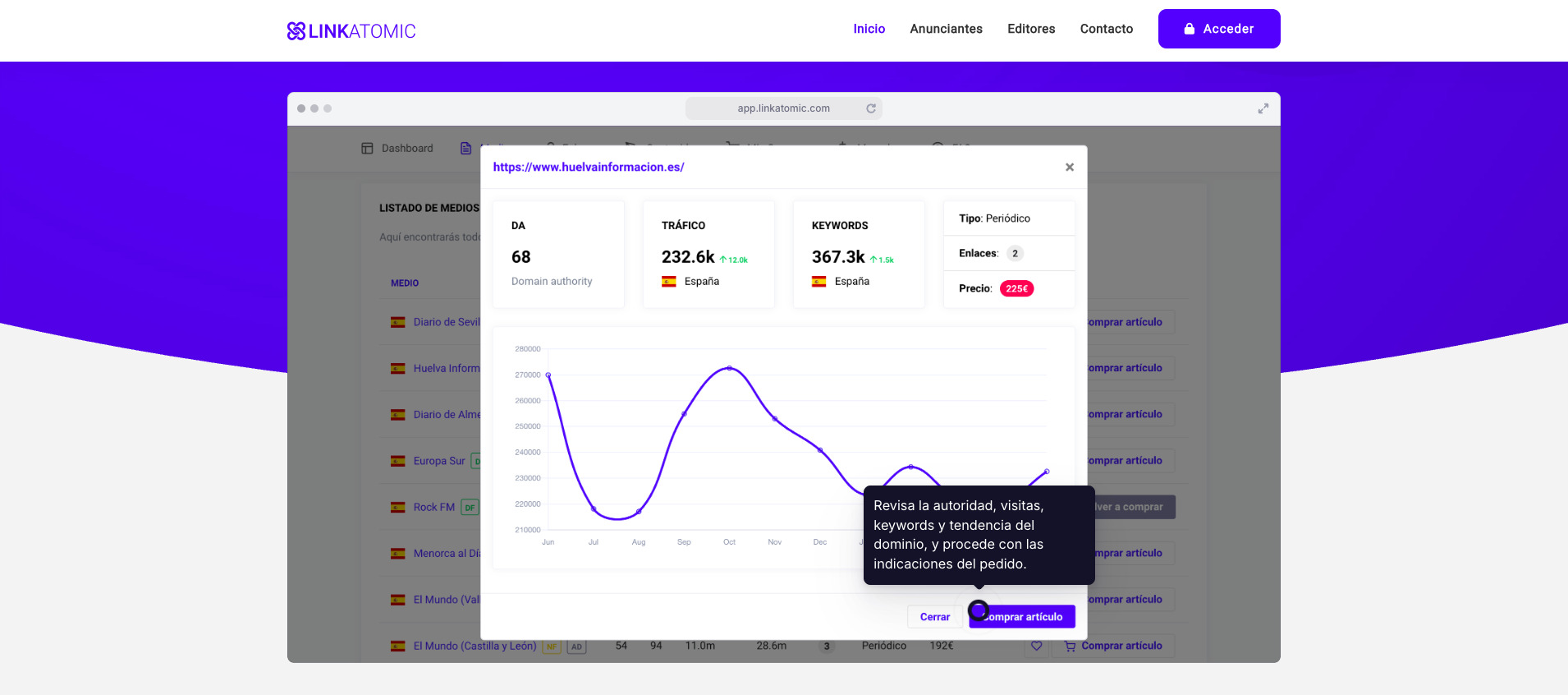
Task: Click the Dashboard layout icon
Action: 367,149
